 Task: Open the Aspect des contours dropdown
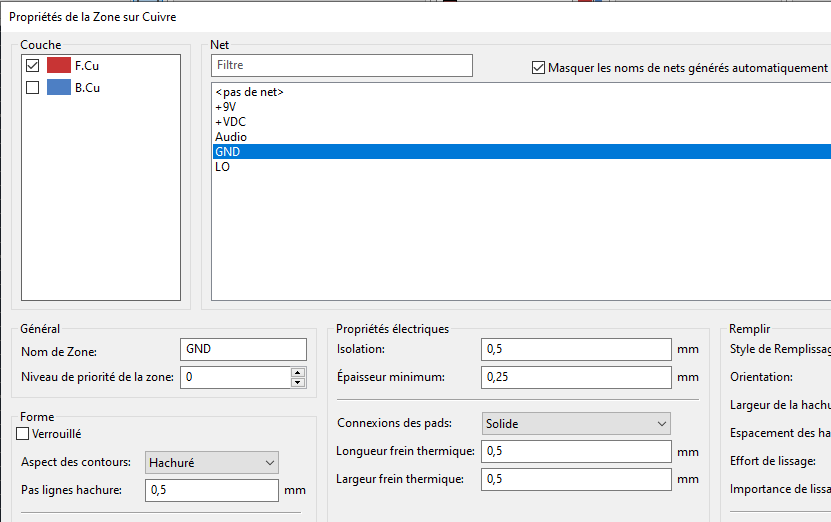tap(211, 462)
